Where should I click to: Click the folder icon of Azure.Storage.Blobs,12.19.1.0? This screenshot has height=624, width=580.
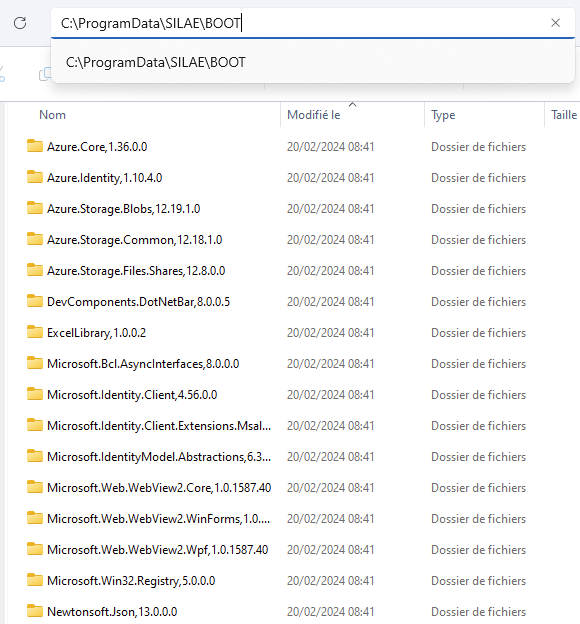tap(35, 208)
